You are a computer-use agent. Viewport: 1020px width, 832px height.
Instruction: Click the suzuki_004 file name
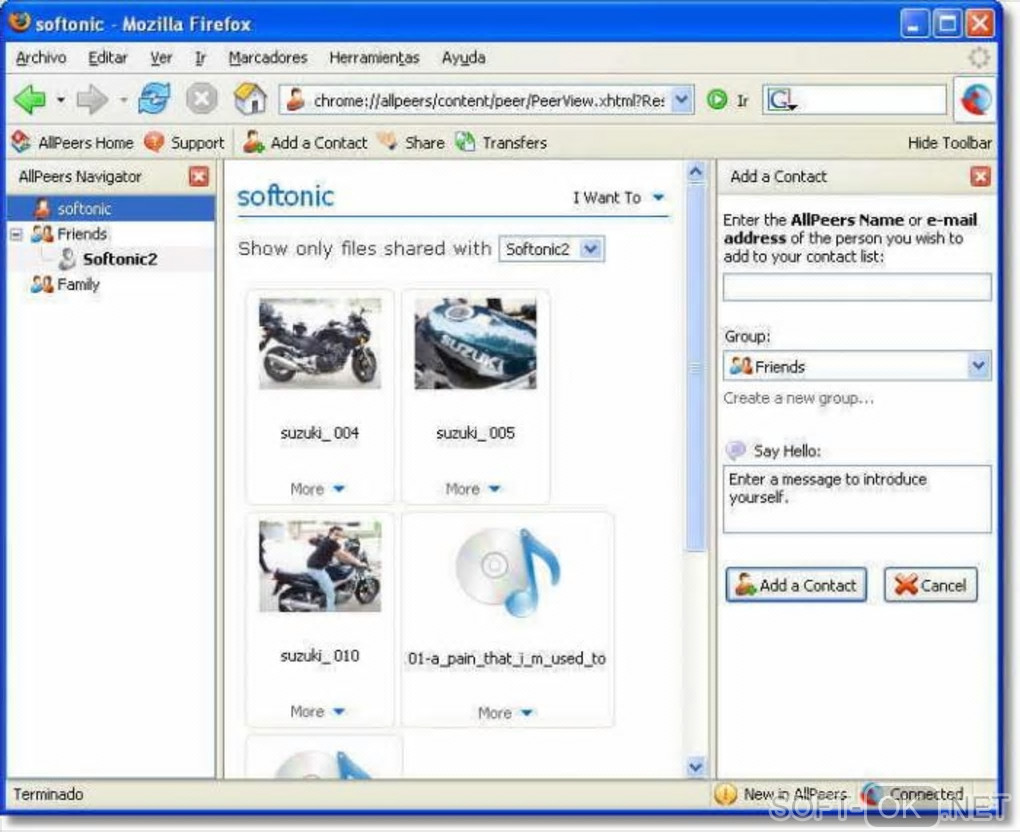click(319, 433)
